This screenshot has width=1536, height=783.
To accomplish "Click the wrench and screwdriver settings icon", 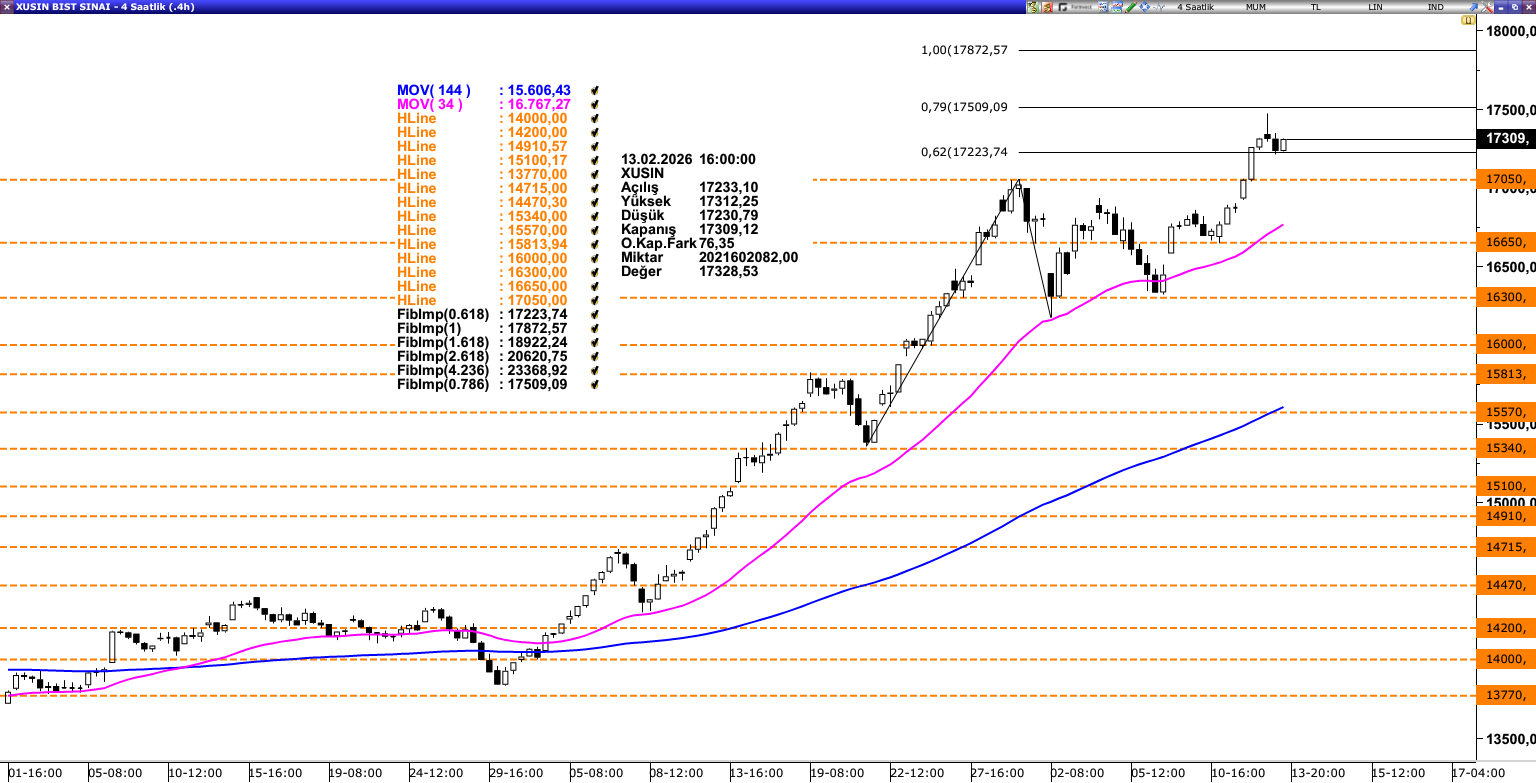I will tap(1487, 7).
